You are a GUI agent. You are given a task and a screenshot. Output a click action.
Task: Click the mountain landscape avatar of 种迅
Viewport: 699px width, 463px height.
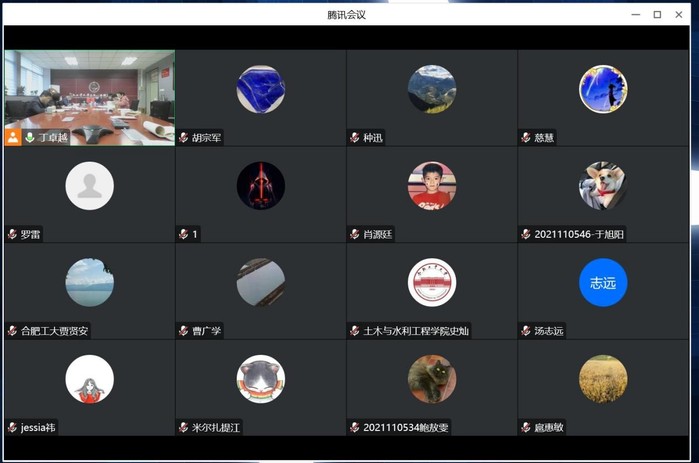click(432, 90)
